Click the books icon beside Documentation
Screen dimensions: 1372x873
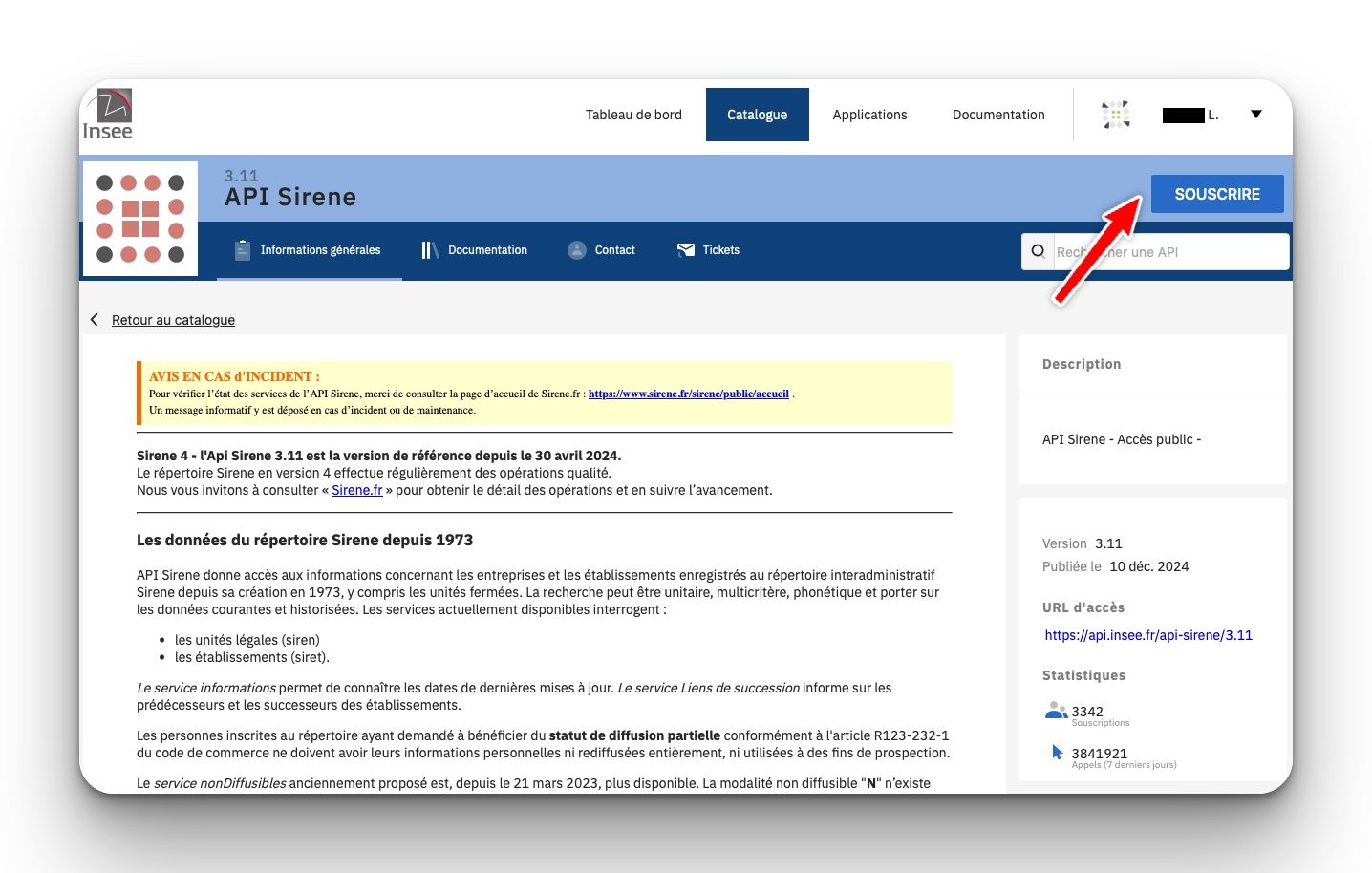click(x=430, y=250)
